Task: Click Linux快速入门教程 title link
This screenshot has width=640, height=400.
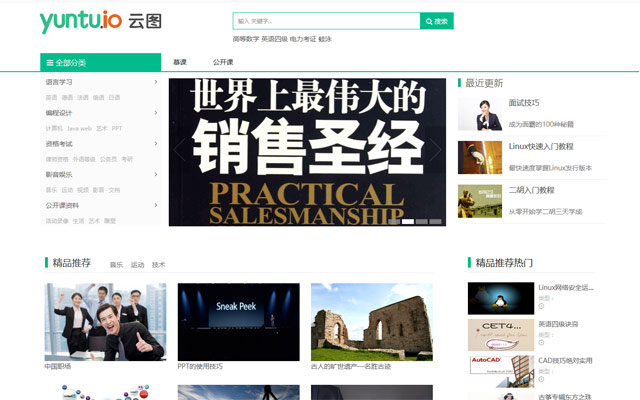Action: (541, 146)
